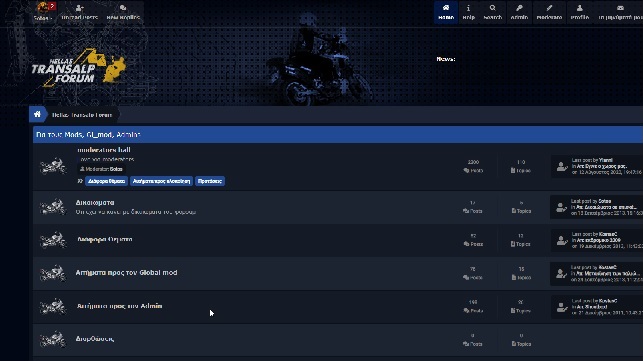Open the Search menu item
This screenshot has height=361, width=643.
coord(493,12)
